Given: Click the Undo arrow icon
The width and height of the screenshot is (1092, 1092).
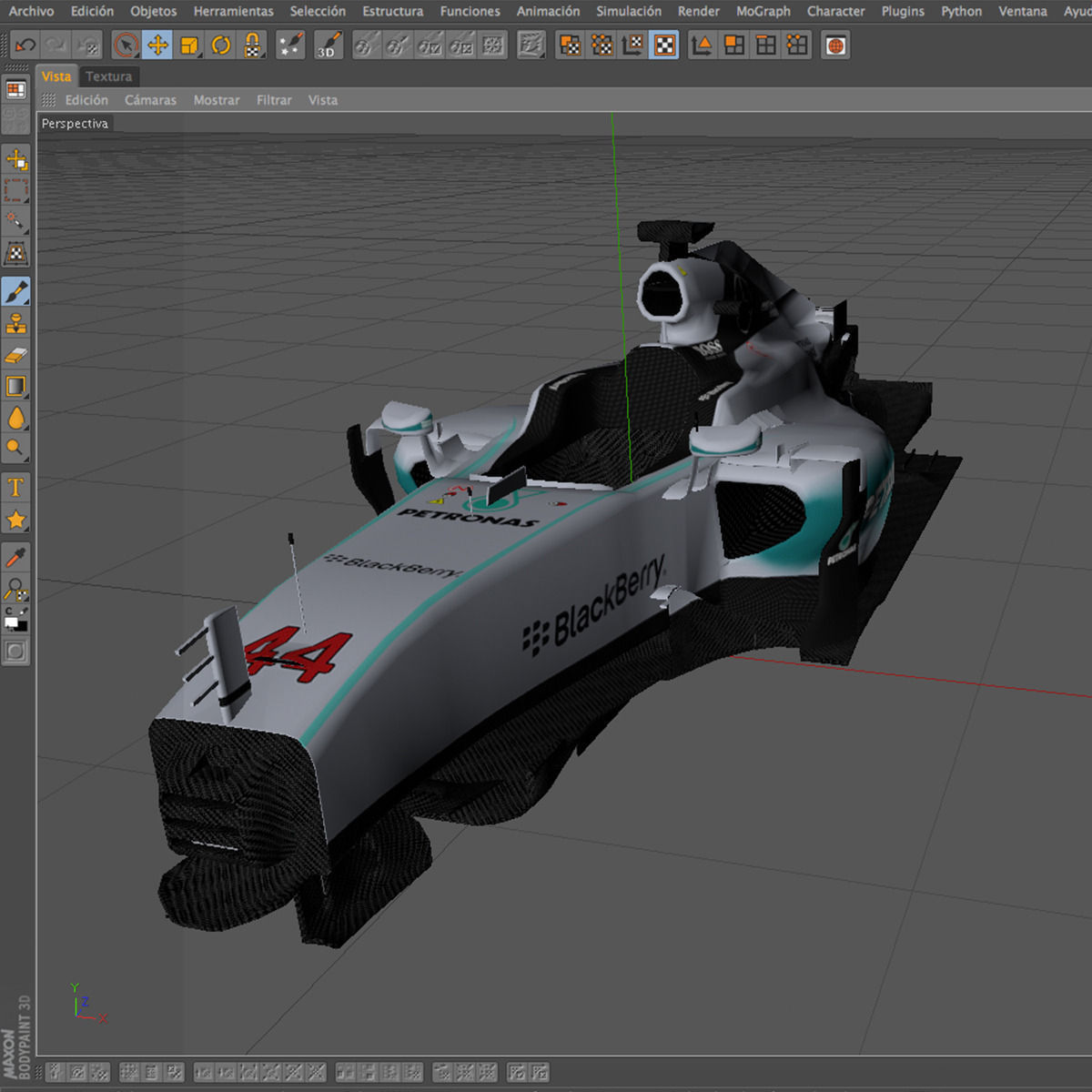Looking at the screenshot, I should point(25,45).
